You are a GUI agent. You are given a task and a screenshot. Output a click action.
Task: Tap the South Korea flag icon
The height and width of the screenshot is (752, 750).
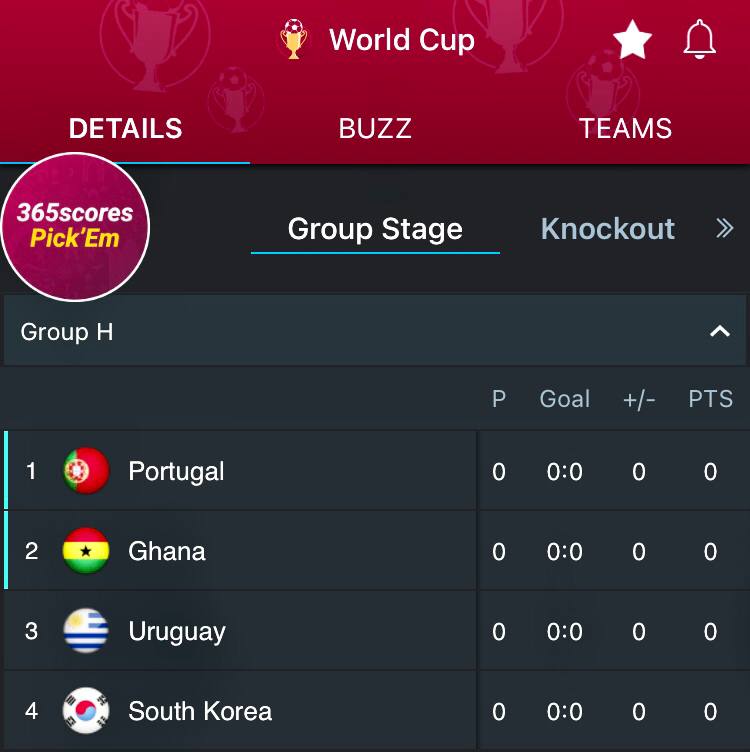(86, 711)
